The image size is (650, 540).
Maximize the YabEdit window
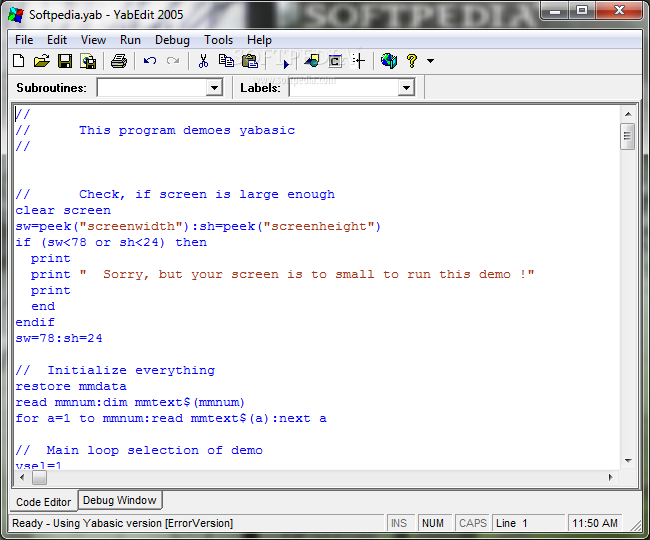(x=582, y=10)
